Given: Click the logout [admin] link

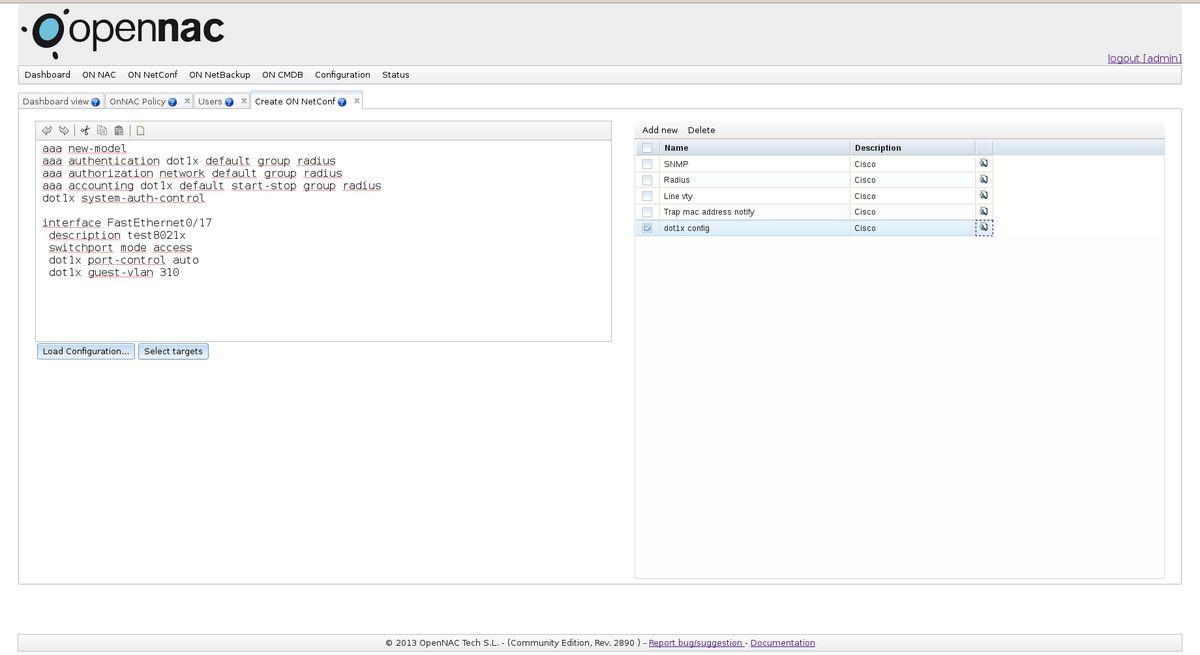Looking at the screenshot, I should pos(1144,59).
